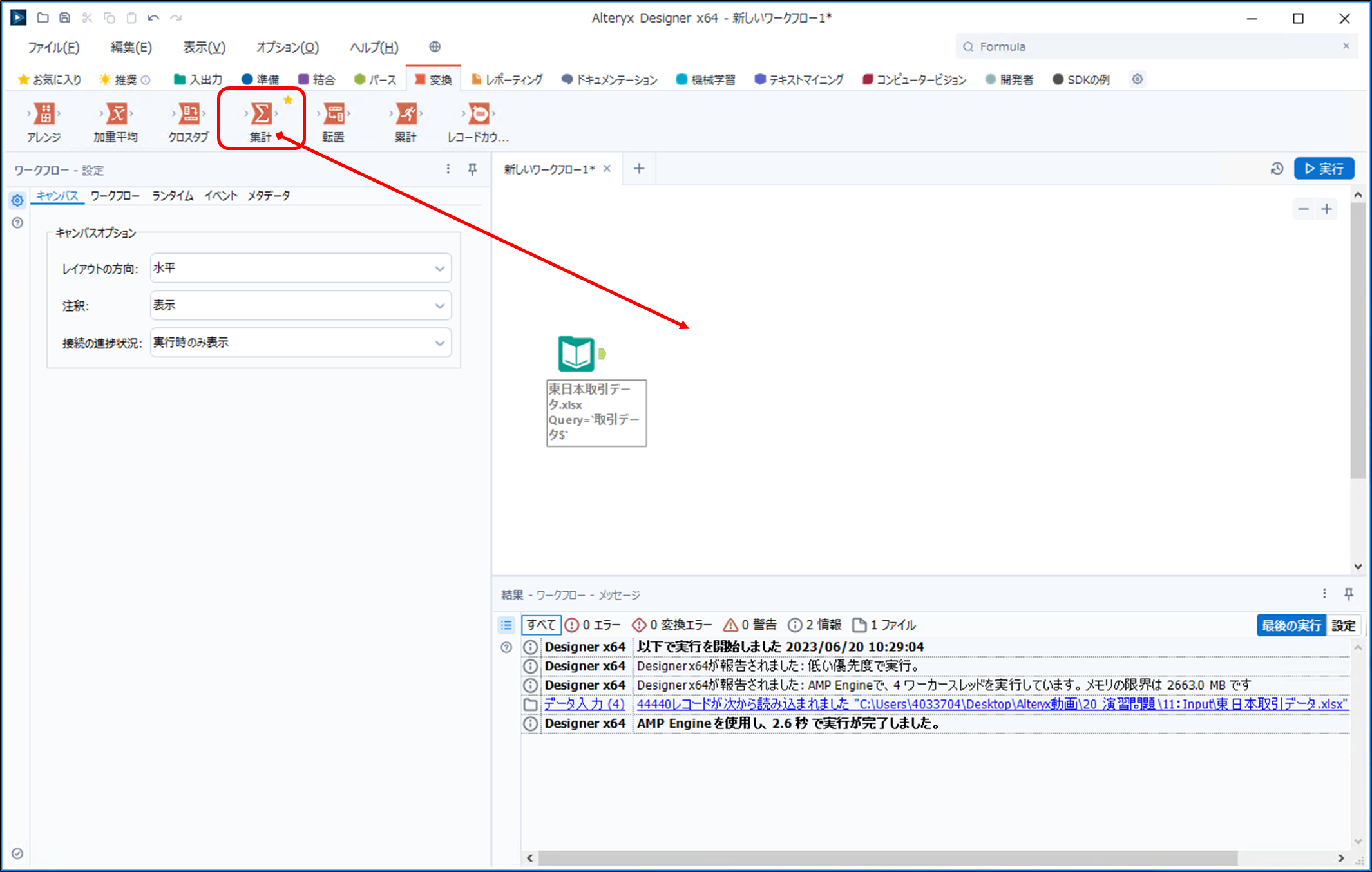This screenshot has height=872, width=1372.
Task: Open the 接続の進捗状況 dropdown
Action: pyautogui.click(x=300, y=343)
